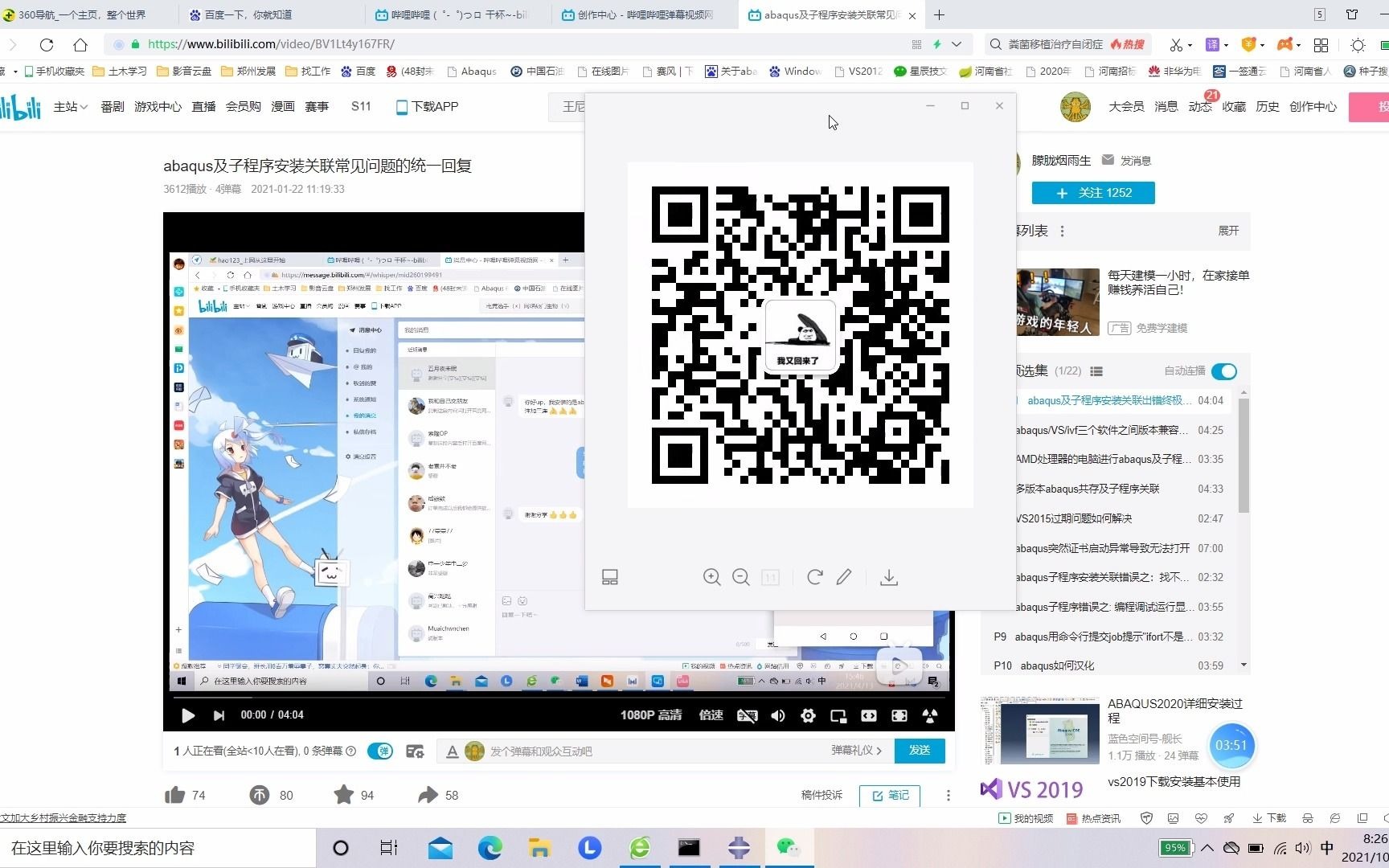
Task: Reset image to 1:1 size
Action: tap(770, 577)
